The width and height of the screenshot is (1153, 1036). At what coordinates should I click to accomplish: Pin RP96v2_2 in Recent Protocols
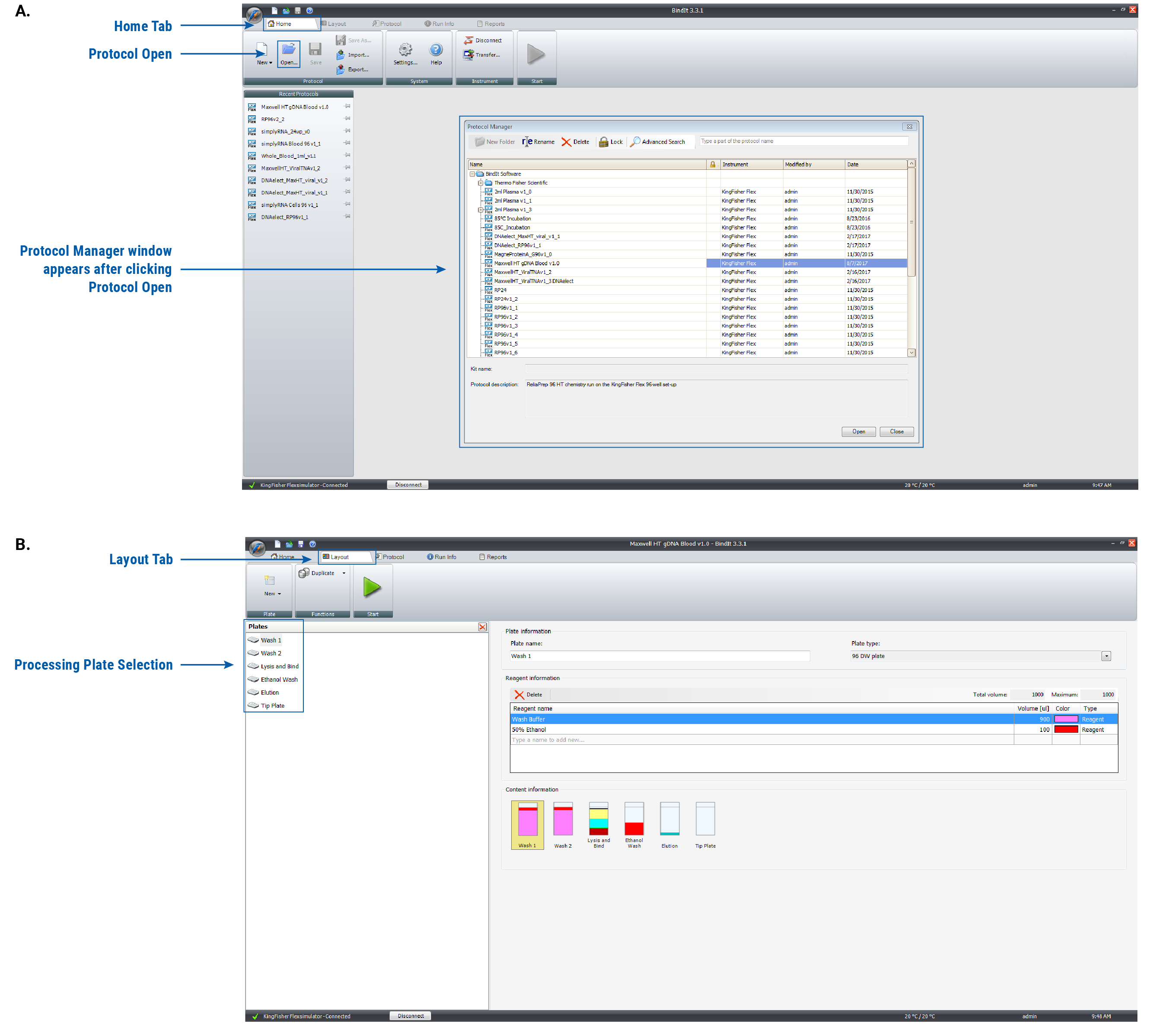pyautogui.click(x=347, y=119)
